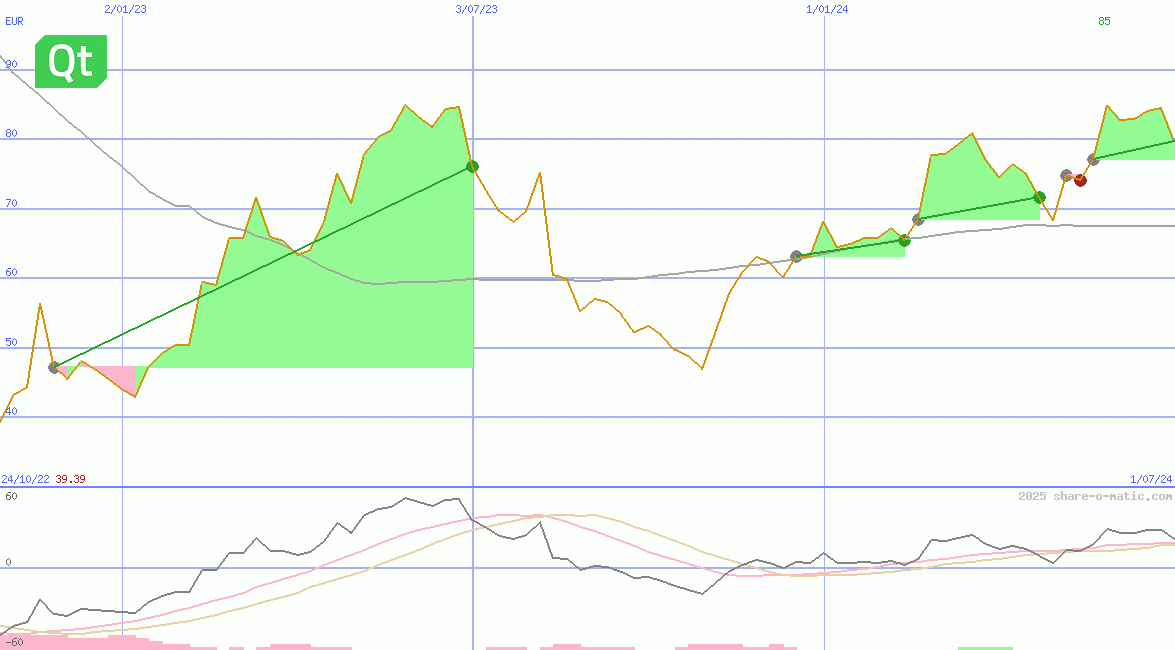Select the 3/07/23 date label at top
Screen dimensions: 1175x650
click(x=476, y=9)
